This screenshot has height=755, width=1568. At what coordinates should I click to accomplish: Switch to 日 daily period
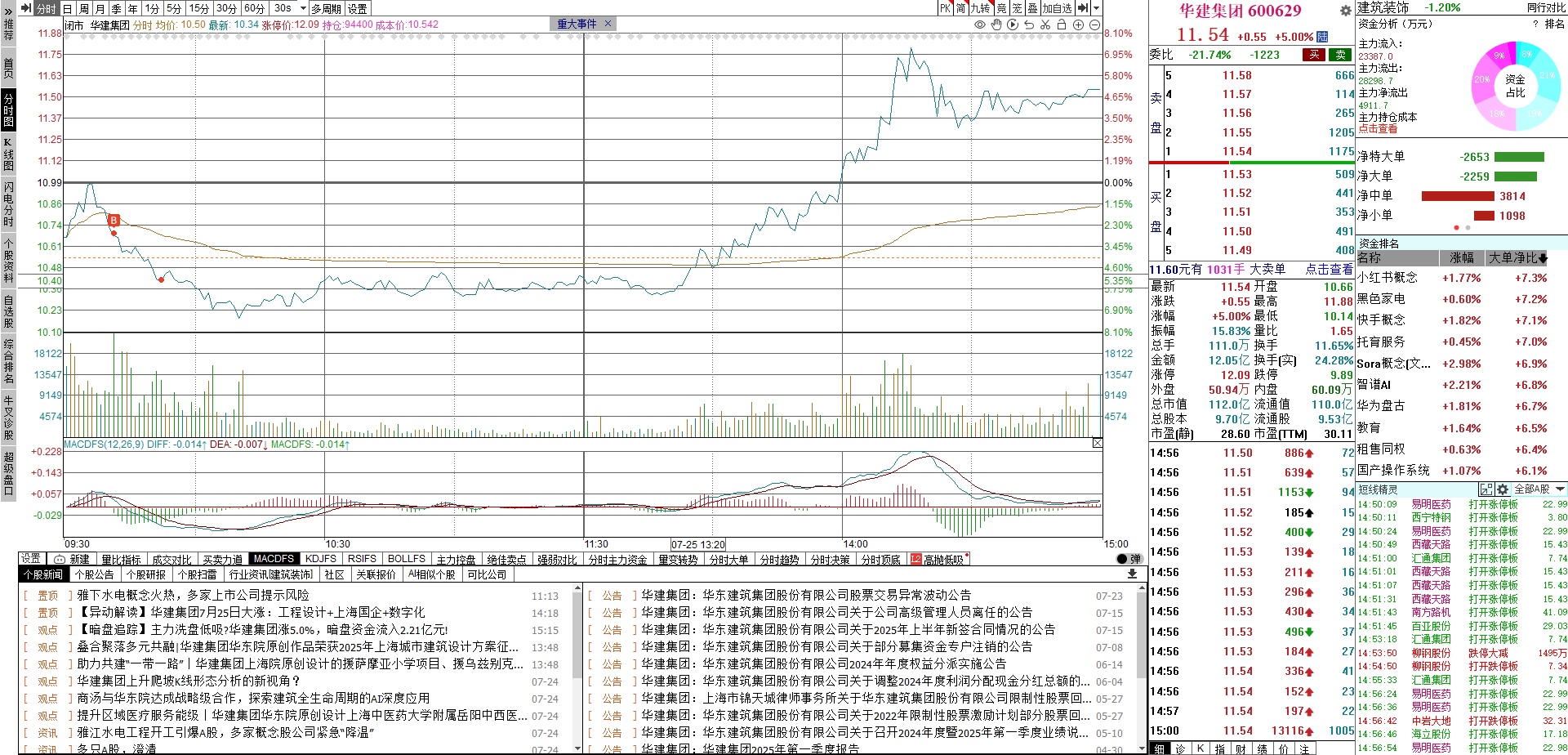(67, 8)
